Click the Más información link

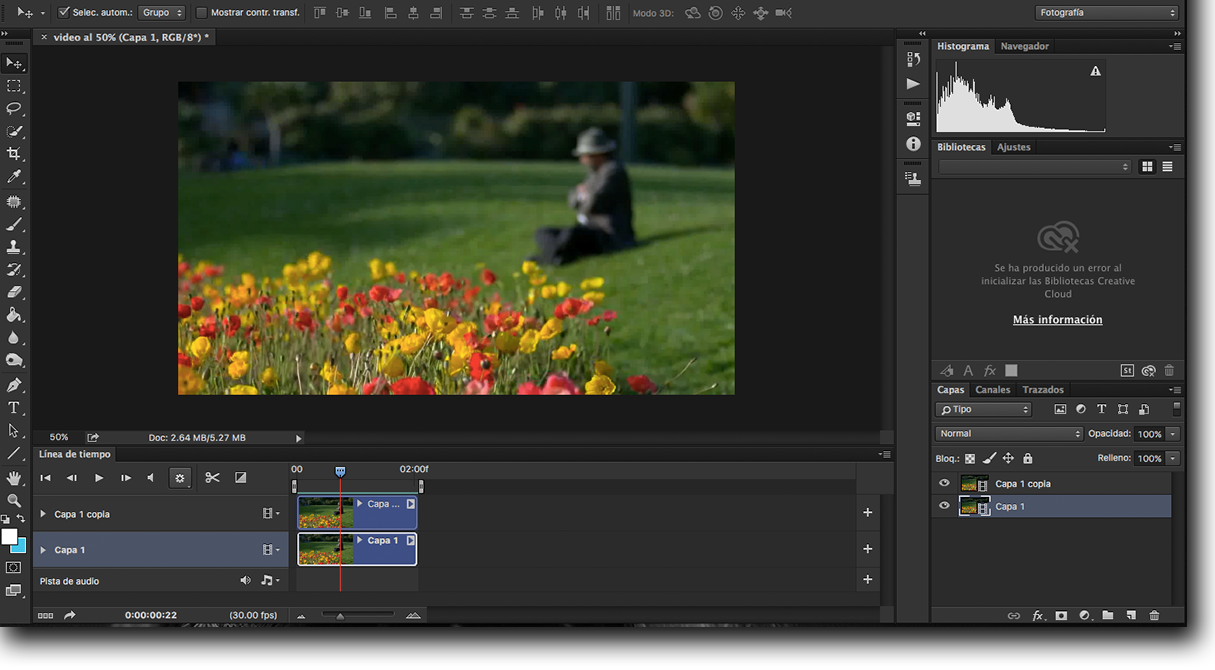click(1057, 320)
